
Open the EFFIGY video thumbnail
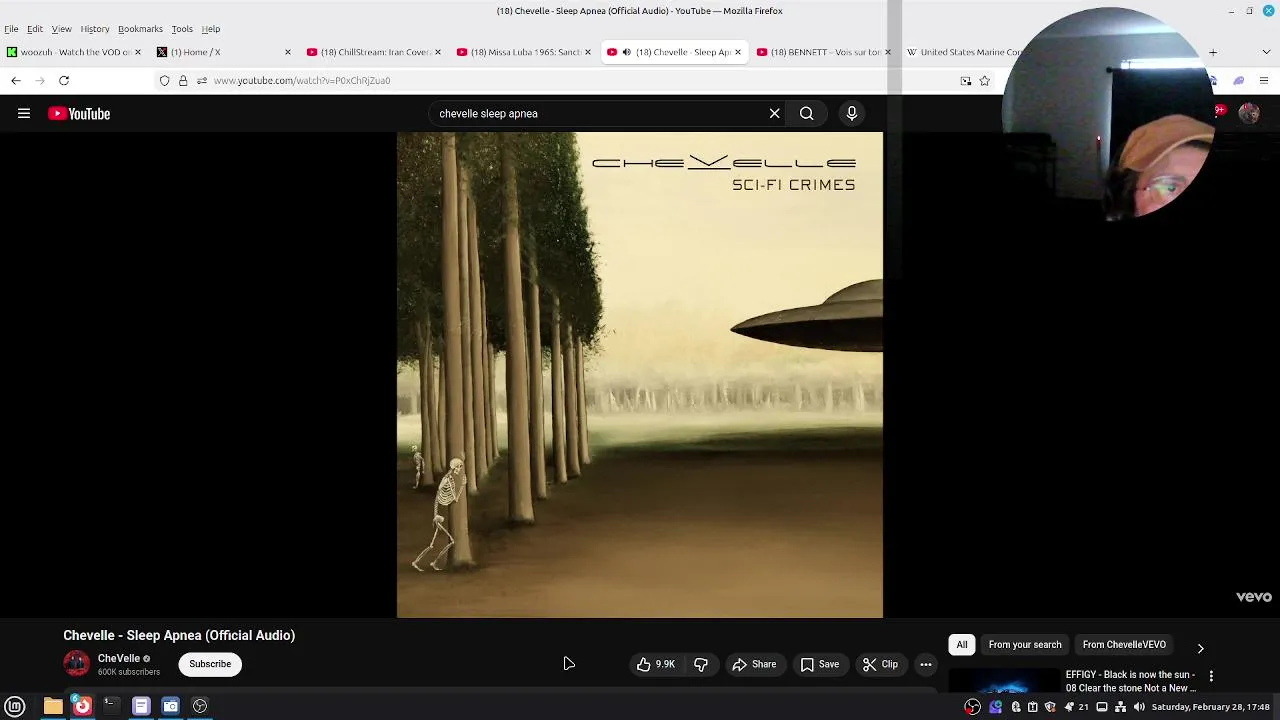coord(1004,682)
